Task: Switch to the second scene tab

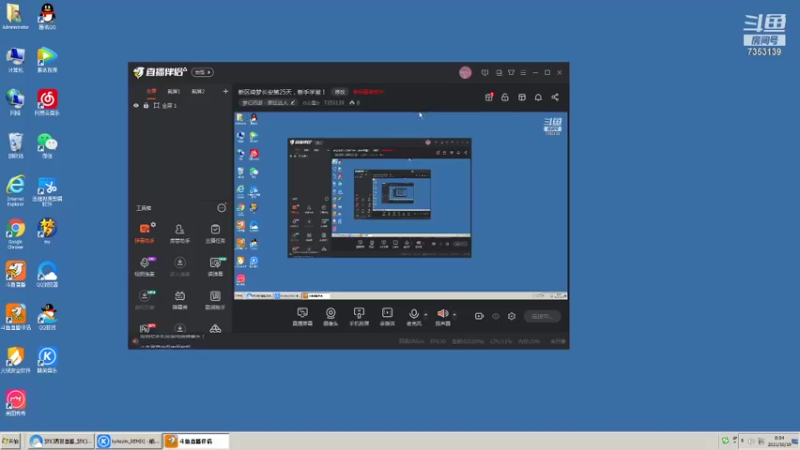Action: click(173, 91)
